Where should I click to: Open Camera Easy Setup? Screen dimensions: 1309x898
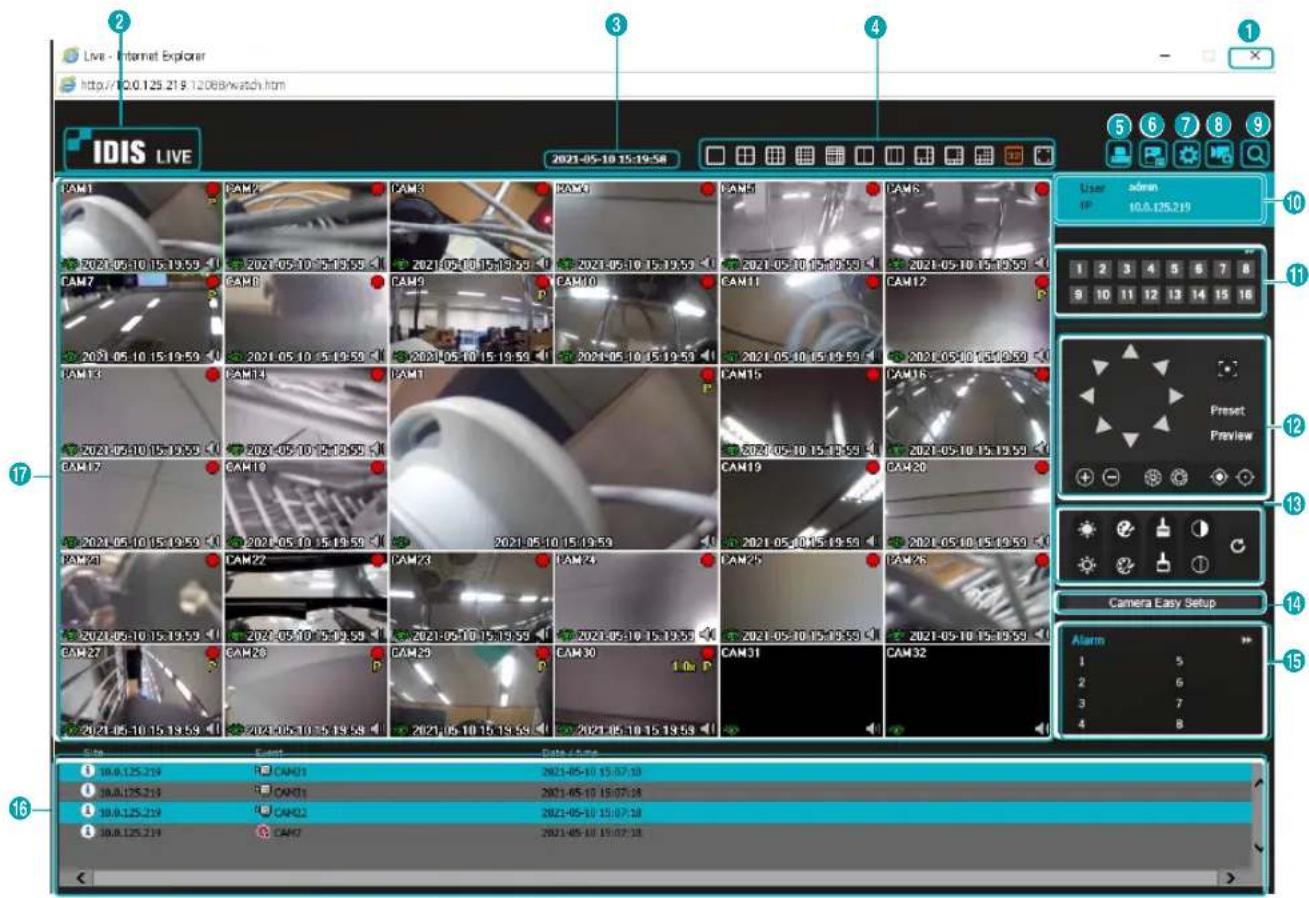pyautogui.click(x=1162, y=603)
